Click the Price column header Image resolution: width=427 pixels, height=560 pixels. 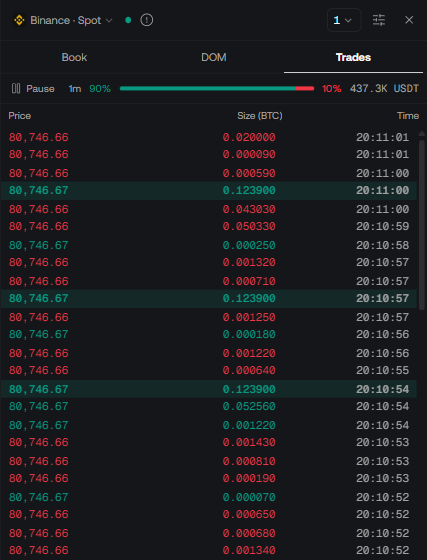[x=20, y=116]
